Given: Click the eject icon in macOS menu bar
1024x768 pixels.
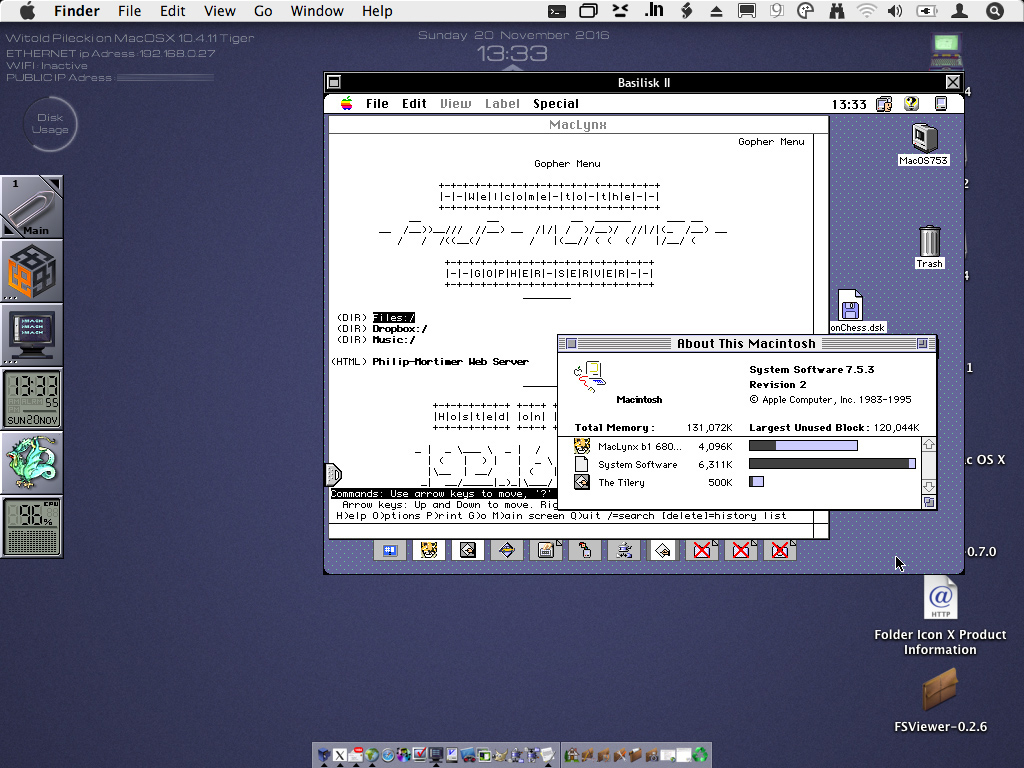Looking at the screenshot, I should pos(716,11).
